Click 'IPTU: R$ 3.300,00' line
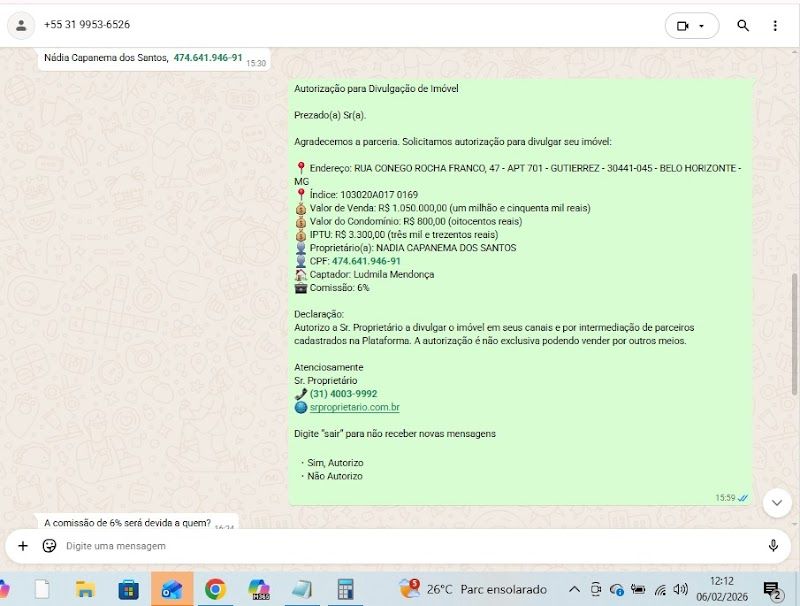 [x=396, y=235]
